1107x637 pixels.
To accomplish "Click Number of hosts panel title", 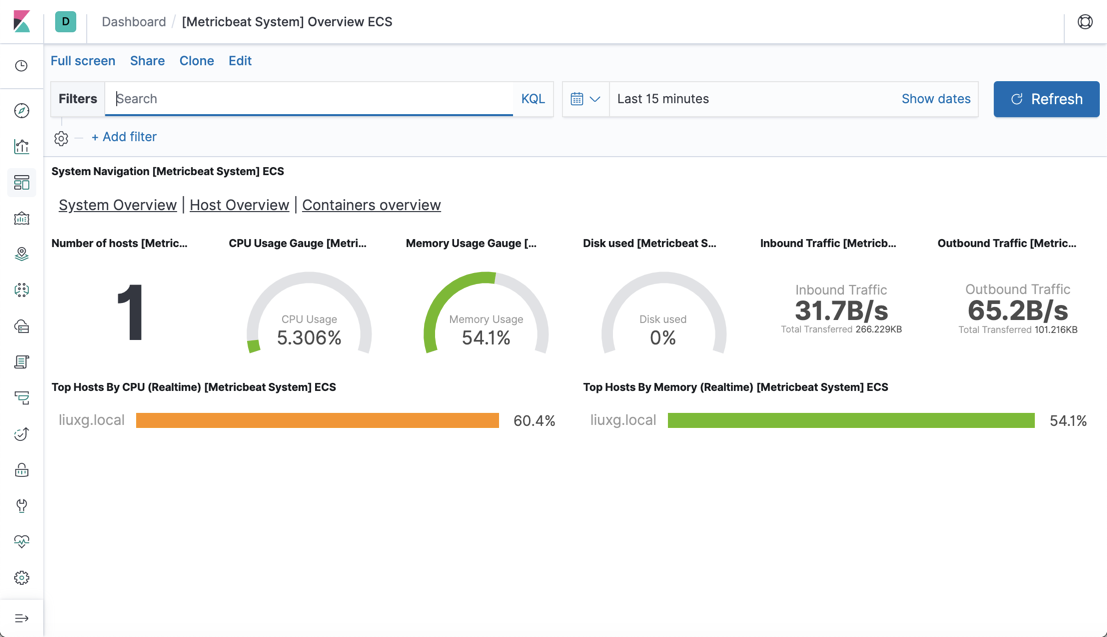I will (x=119, y=243).
